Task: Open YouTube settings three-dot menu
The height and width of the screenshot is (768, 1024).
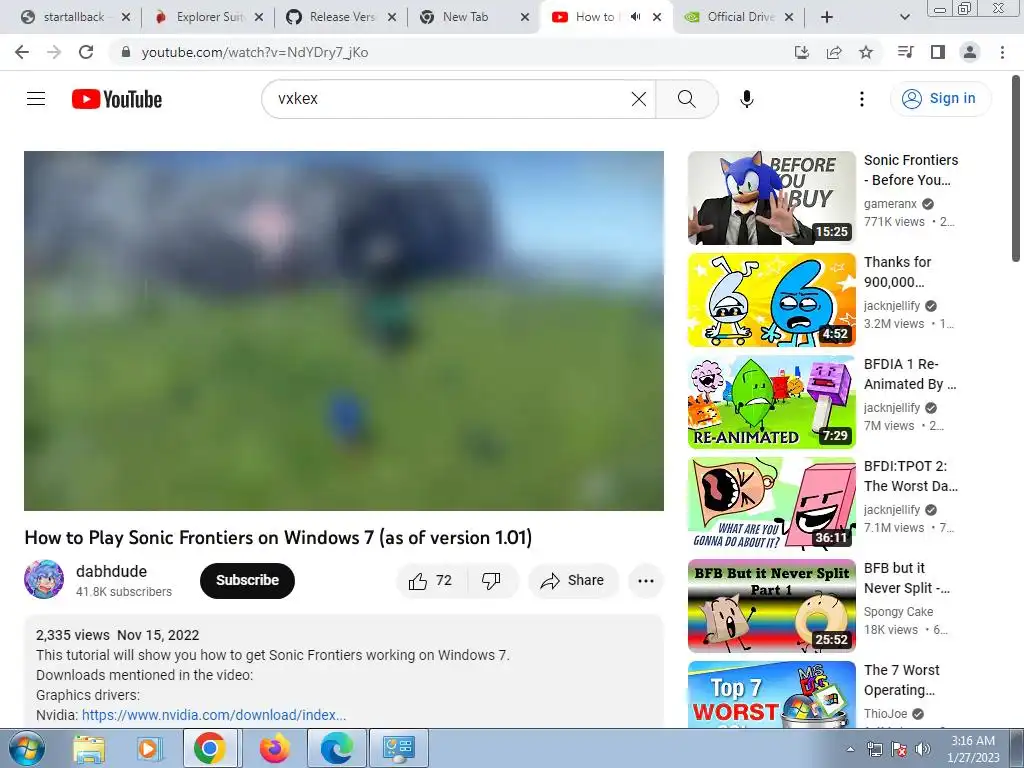Action: tap(861, 99)
